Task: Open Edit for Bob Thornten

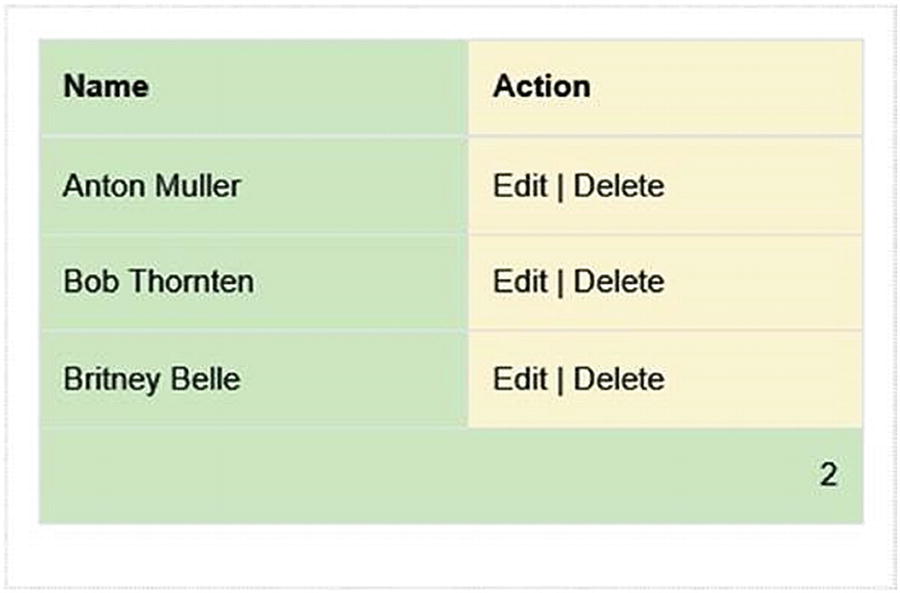Action: pos(519,282)
